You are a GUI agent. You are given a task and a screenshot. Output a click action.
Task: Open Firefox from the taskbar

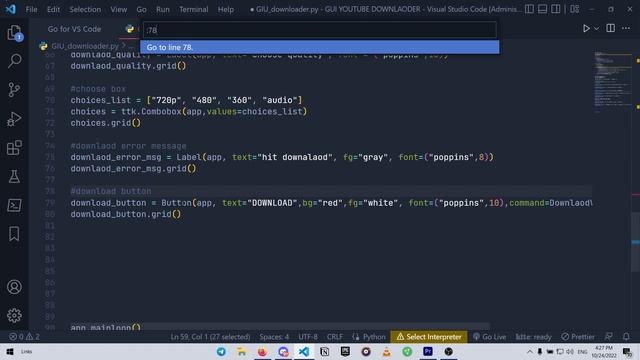pyautogui.click(x=262, y=351)
